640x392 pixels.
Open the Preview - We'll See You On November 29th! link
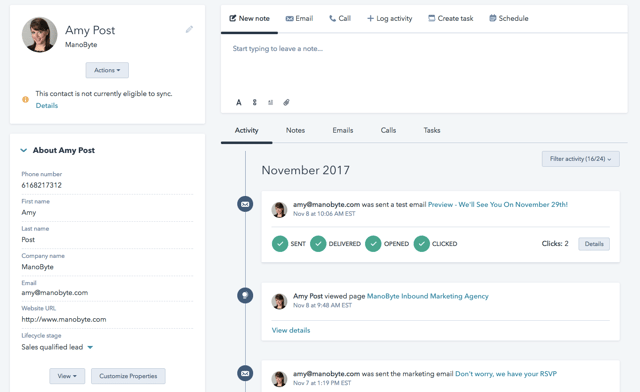pos(498,204)
